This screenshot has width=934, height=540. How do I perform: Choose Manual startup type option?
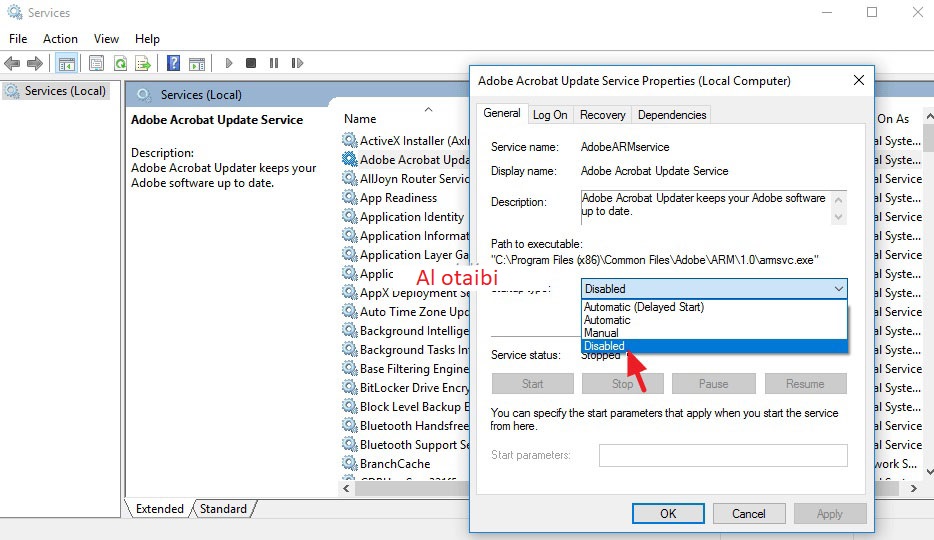[714, 333]
